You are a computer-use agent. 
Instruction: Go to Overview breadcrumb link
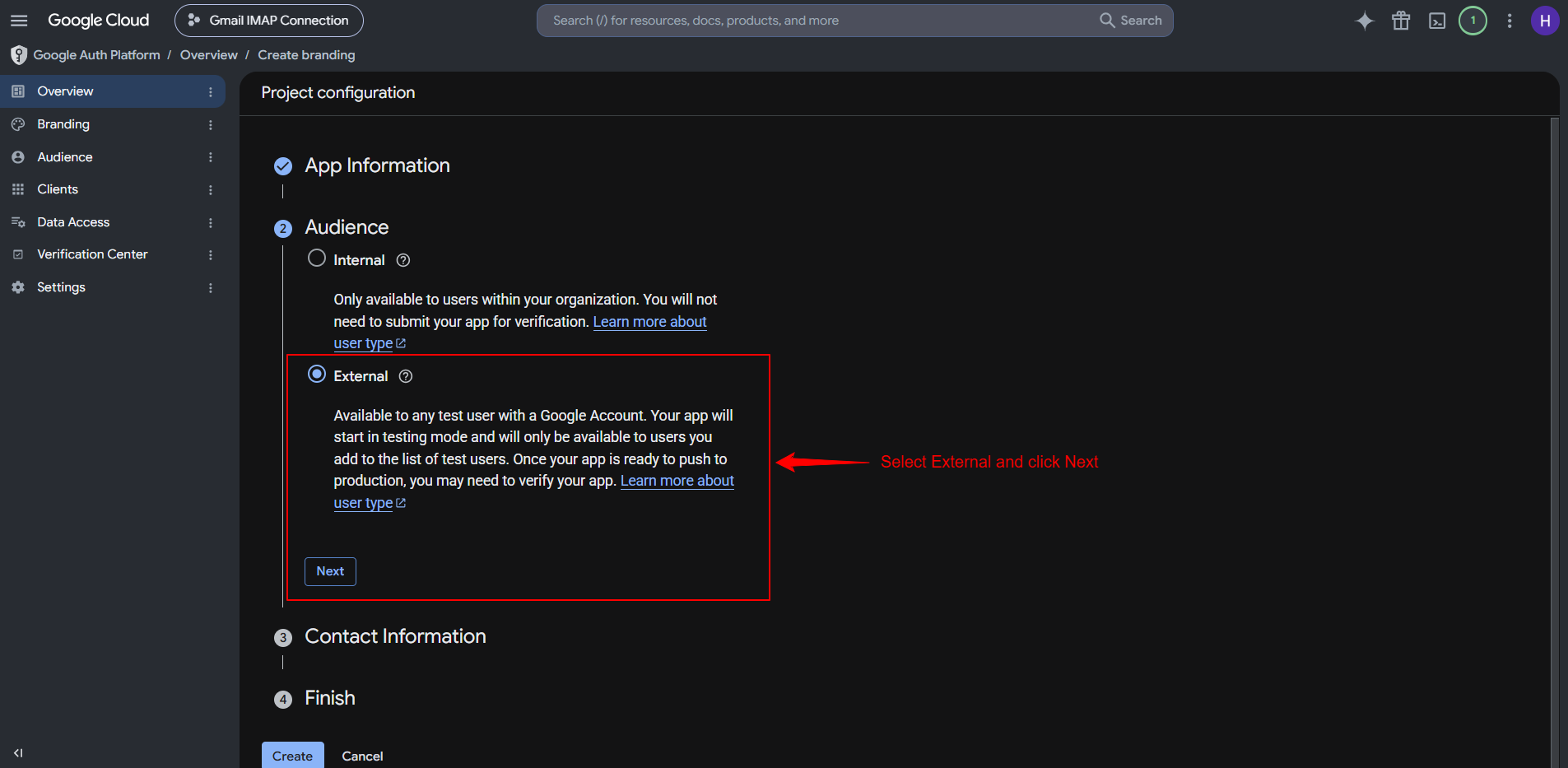[209, 55]
